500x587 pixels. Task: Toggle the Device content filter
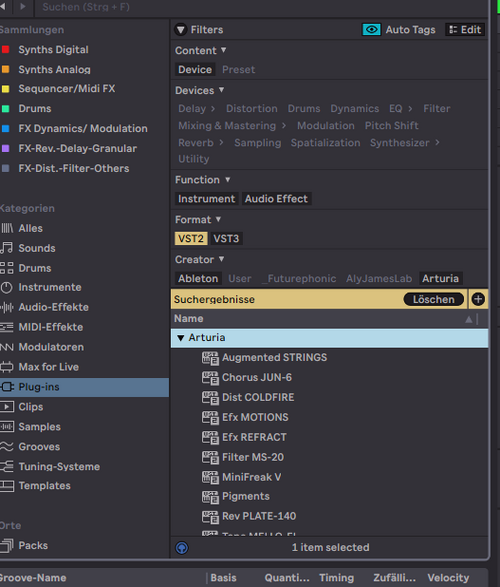[195, 70]
